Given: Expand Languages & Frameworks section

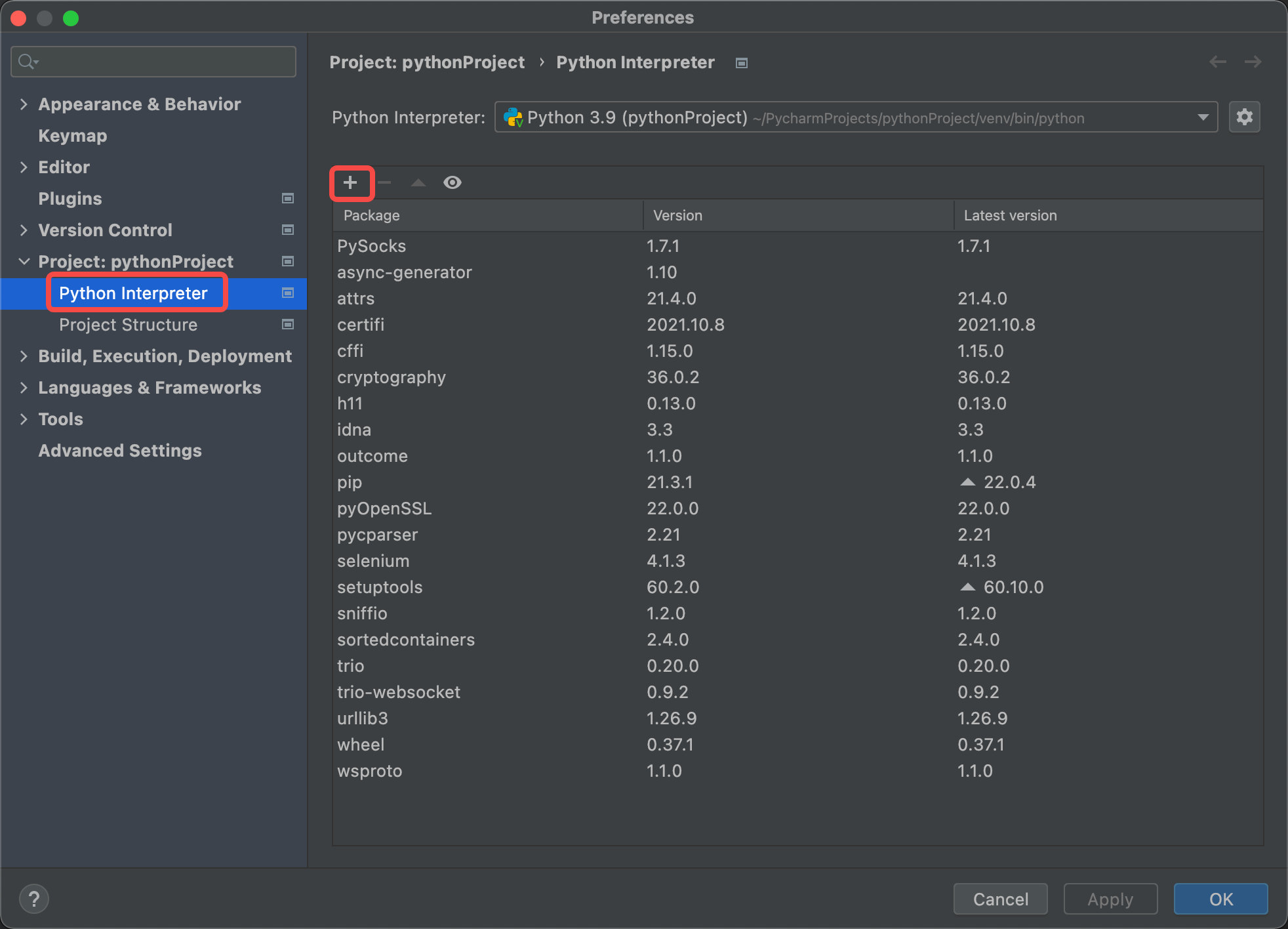Looking at the screenshot, I should 24,388.
